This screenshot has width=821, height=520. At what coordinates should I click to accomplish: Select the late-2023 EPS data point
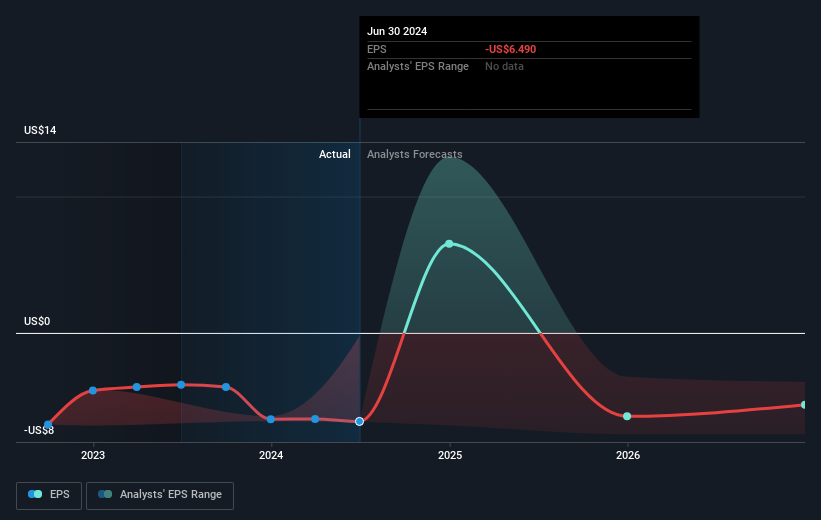coord(226,387)
